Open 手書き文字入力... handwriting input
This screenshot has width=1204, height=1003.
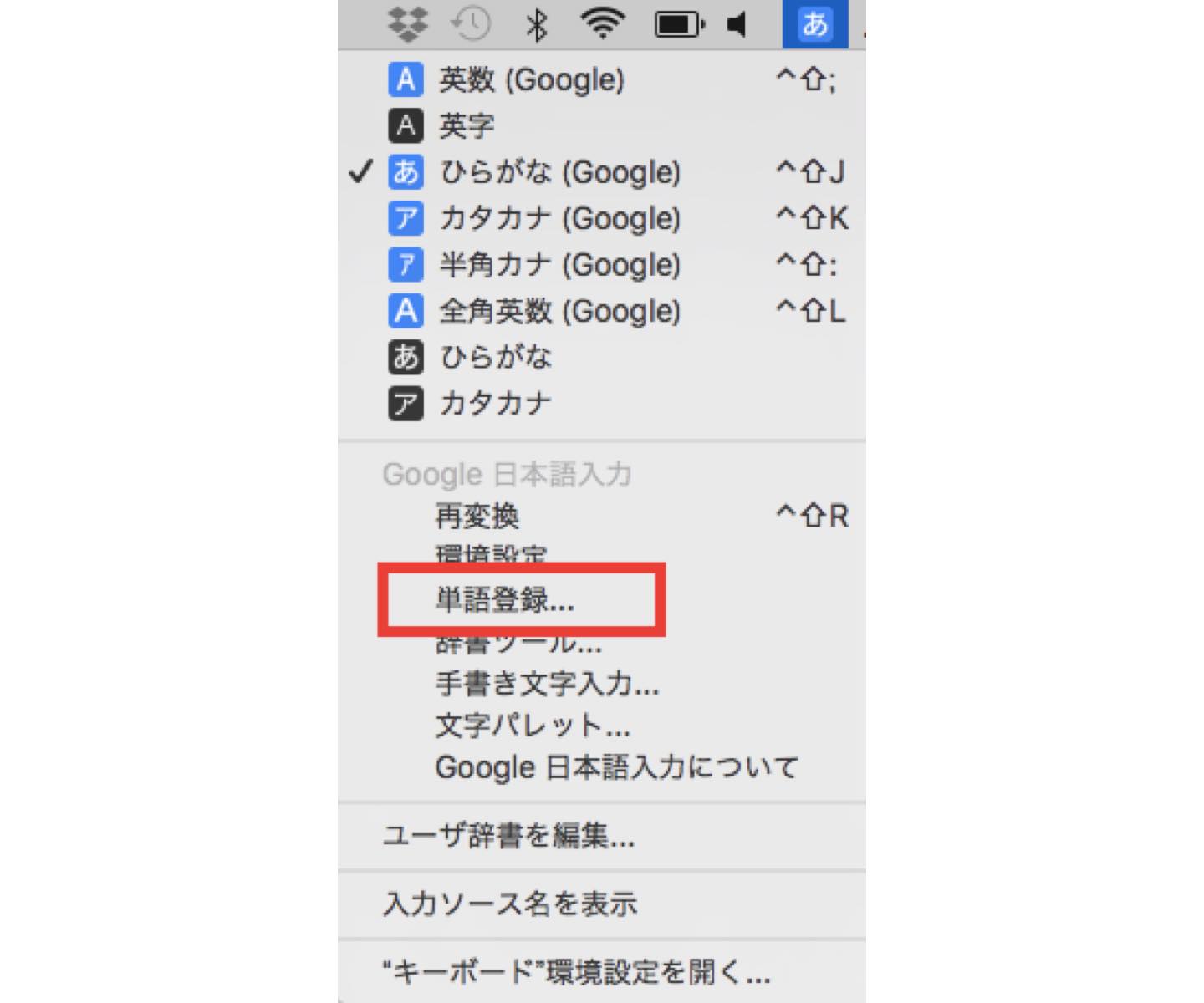click(602, 684)
